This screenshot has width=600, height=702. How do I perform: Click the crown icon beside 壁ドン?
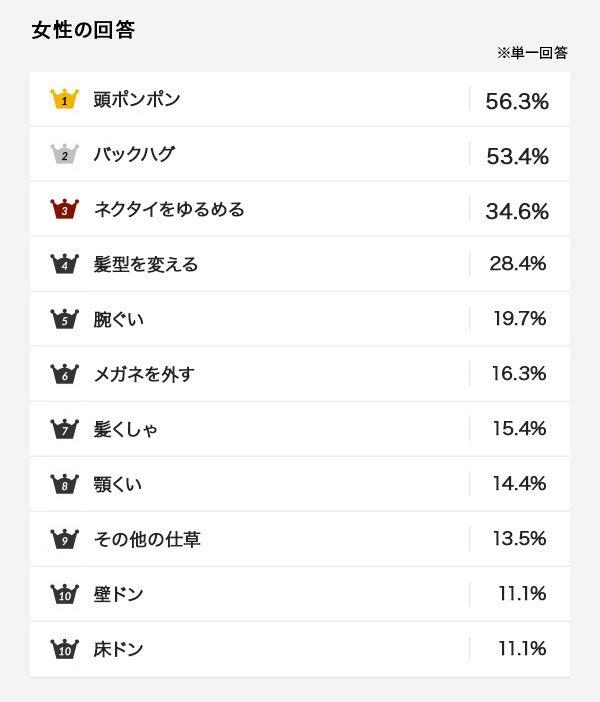click(64, 594)
